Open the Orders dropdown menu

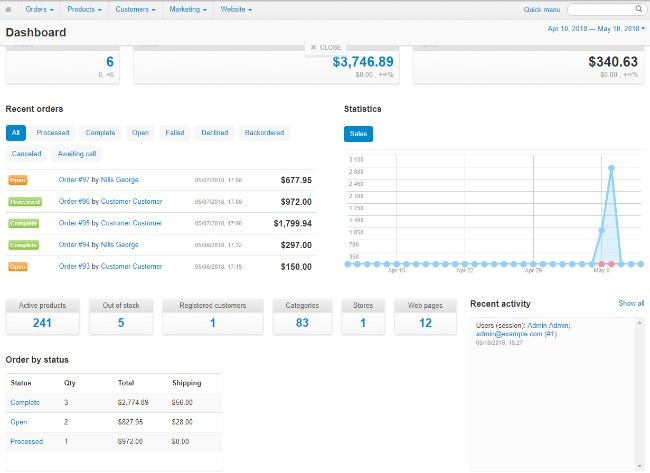41,9
